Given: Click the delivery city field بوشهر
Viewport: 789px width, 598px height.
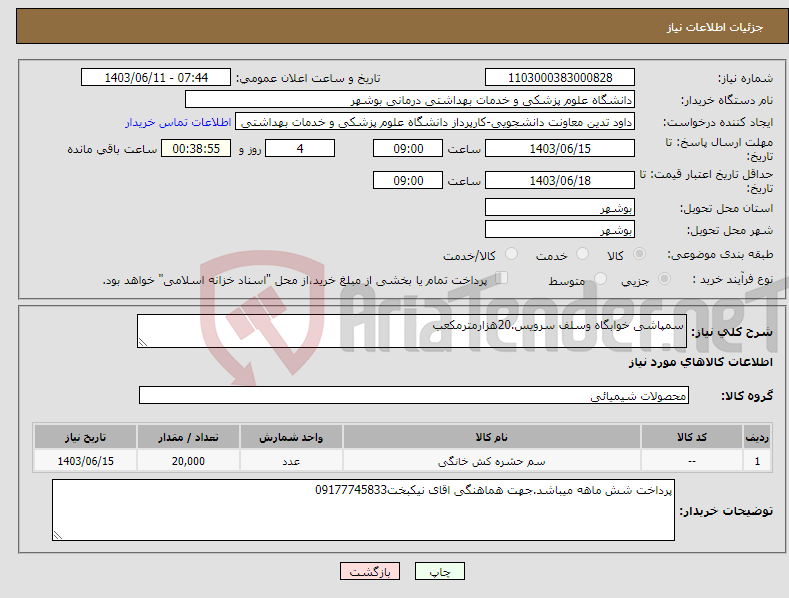Looking at the screenshot, I should [560, 230].
